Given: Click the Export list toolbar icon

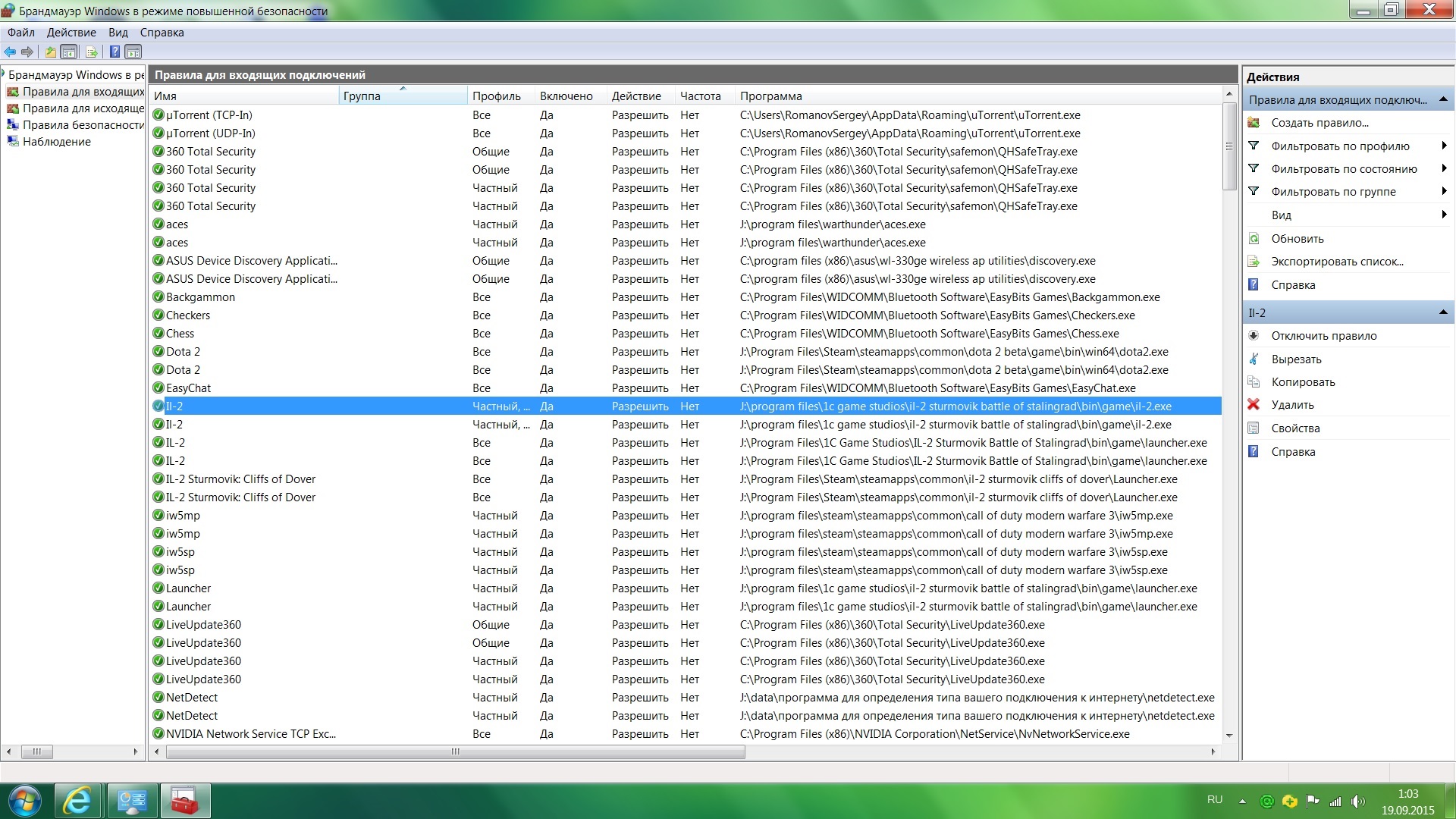Looking at the screenshot, I should pyautogui.click(x=92, y=52).
